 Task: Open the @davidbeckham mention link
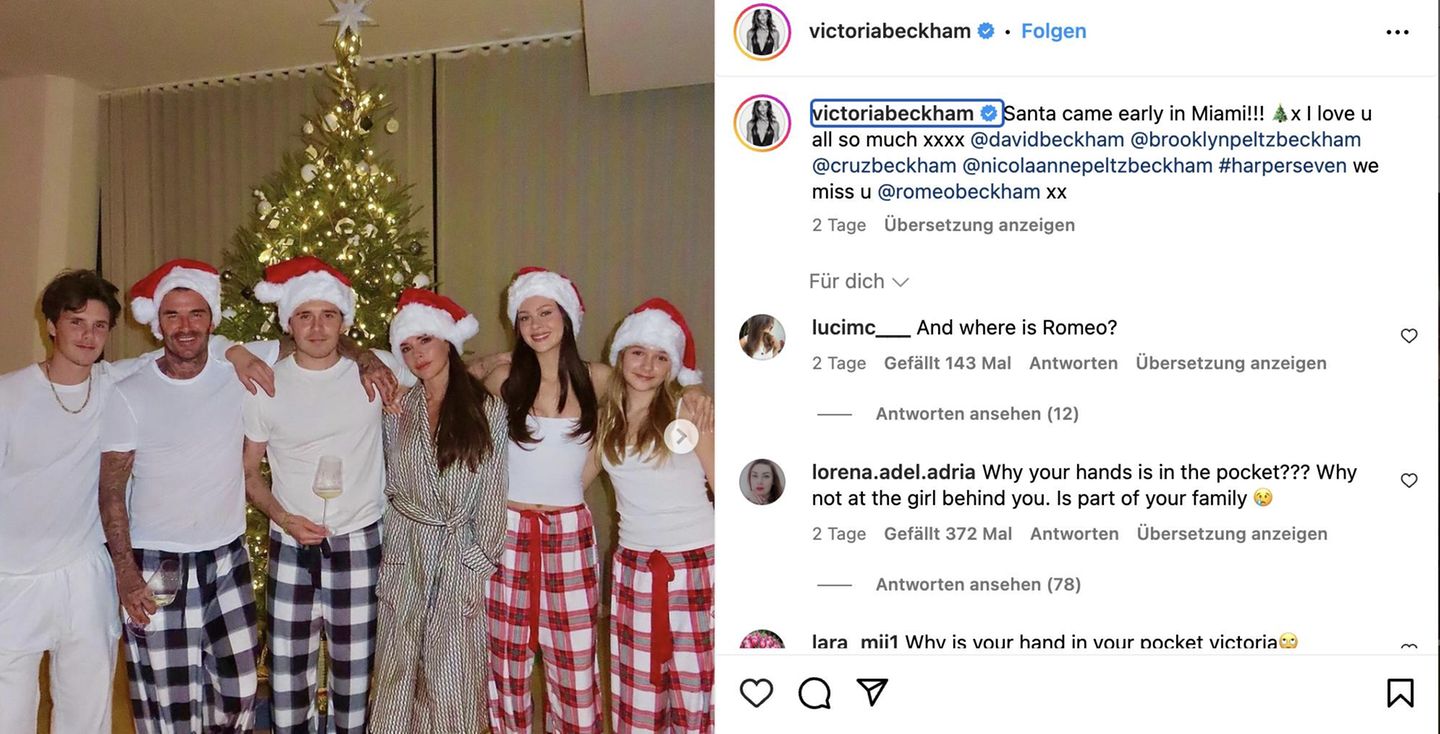tap(1047, 140)
